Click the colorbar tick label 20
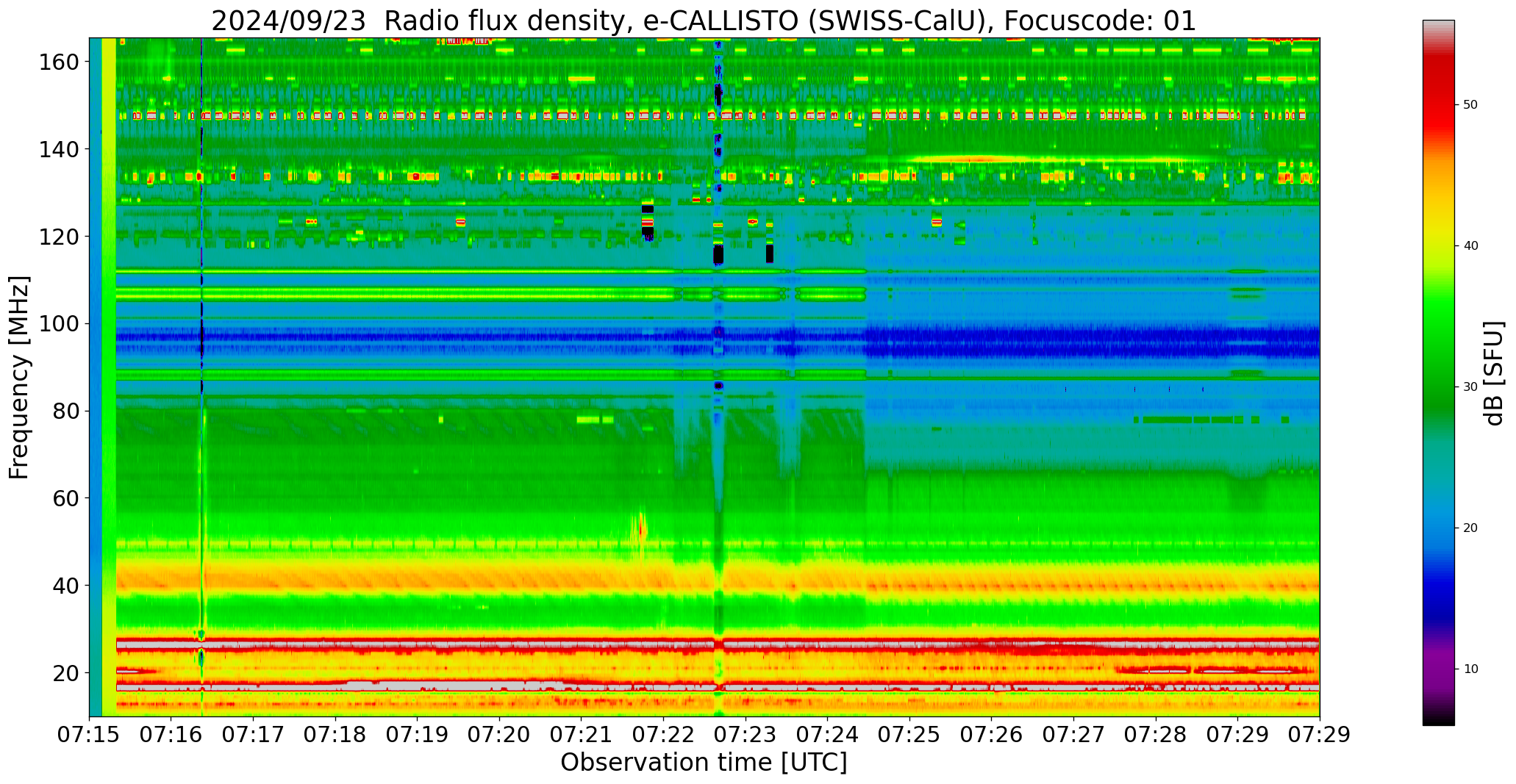The height and width of the screenshot is (784, 1516). coord(1470,528)
